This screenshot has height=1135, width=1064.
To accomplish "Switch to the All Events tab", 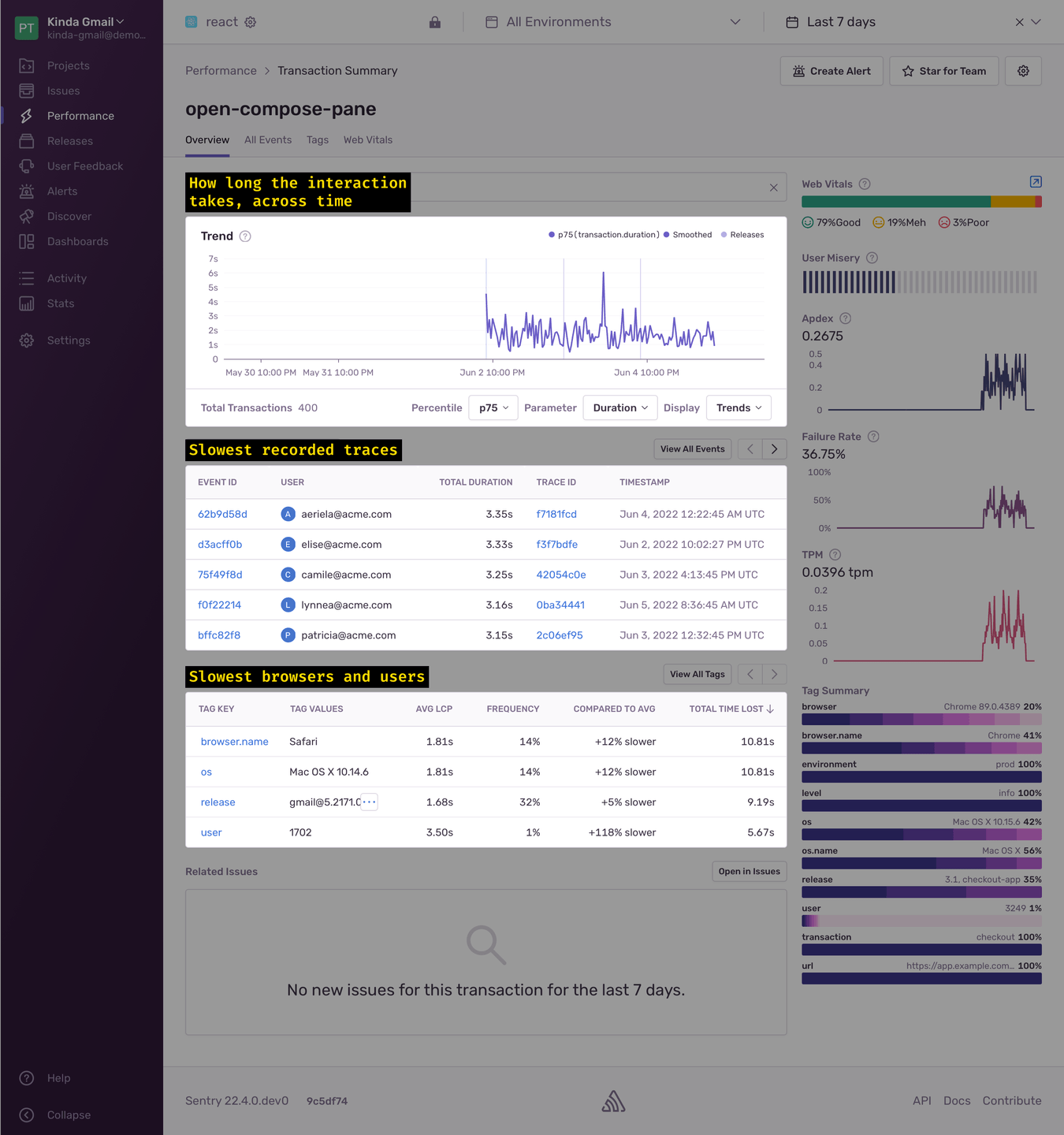I will coord(268,140).
